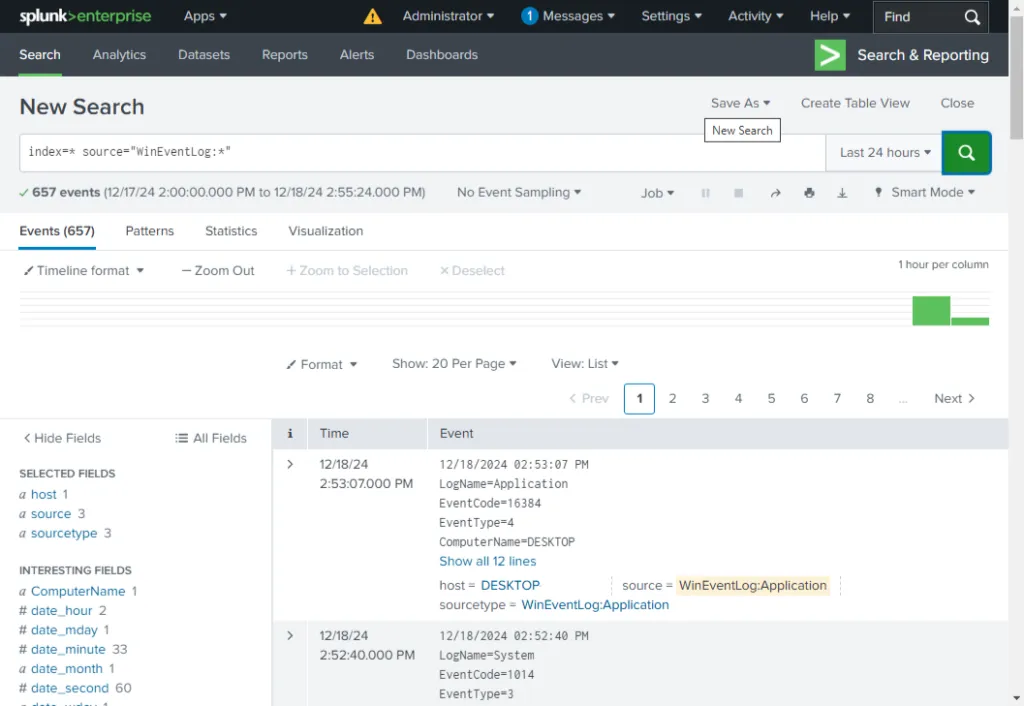
Task: Pause the search job
Action: click(705, 193)
